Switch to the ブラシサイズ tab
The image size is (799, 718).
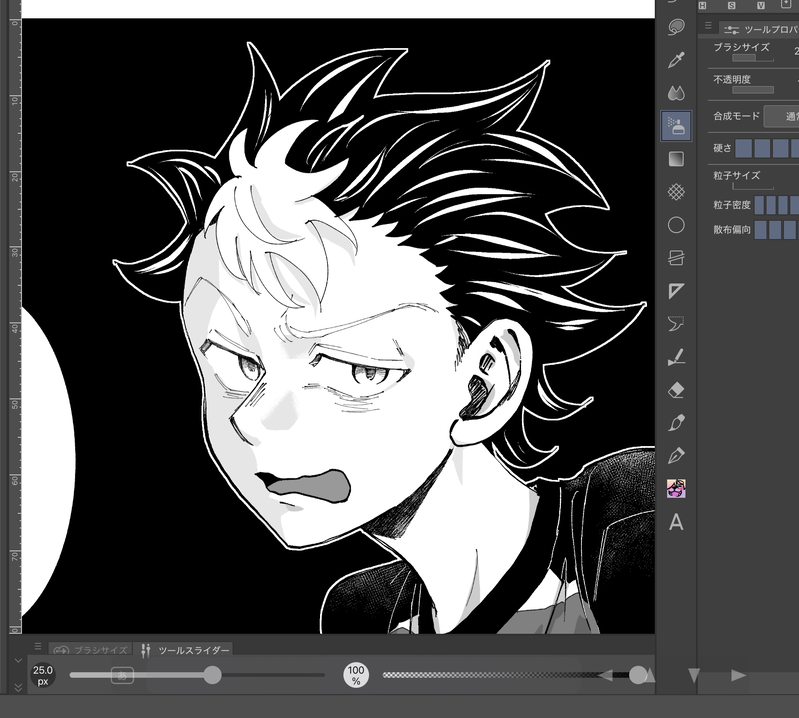click(90, 650)
